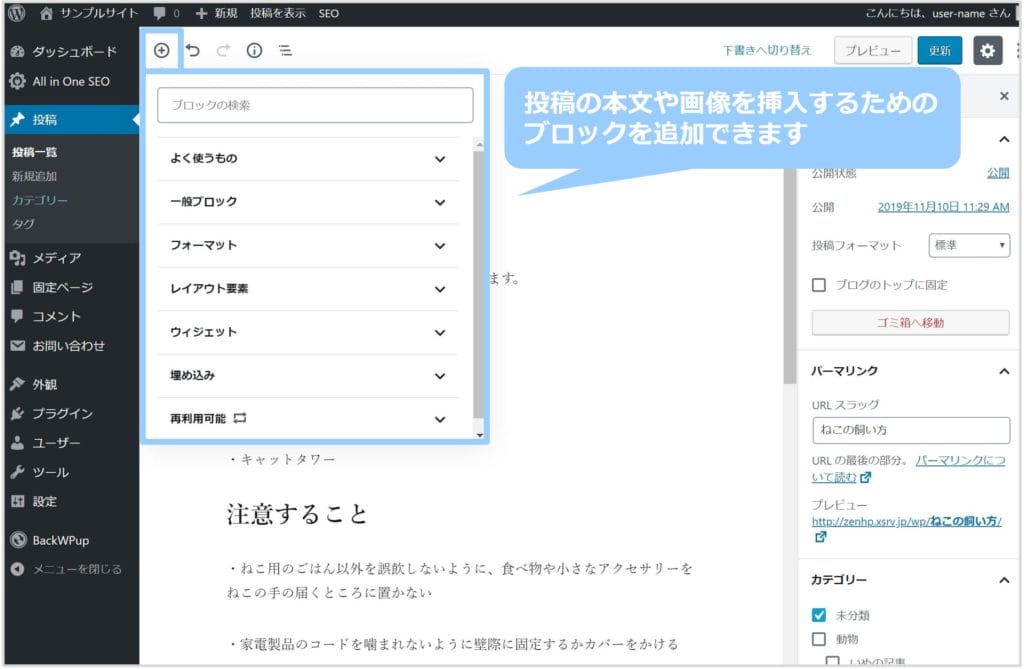Open プラグイン in the sidebar menu
Screen dimensions: 1024x669
point(62,413)
